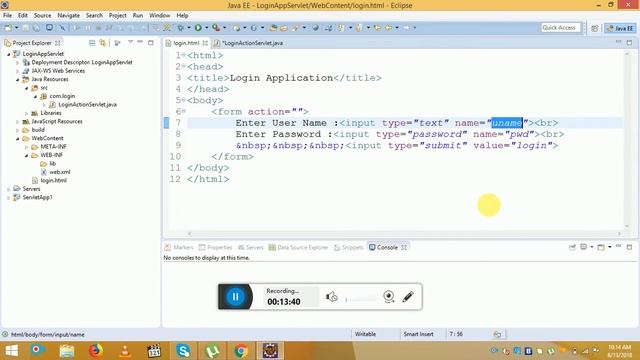Open the Navigate menu
Viewport: 640px width, 360px height.
68,15
